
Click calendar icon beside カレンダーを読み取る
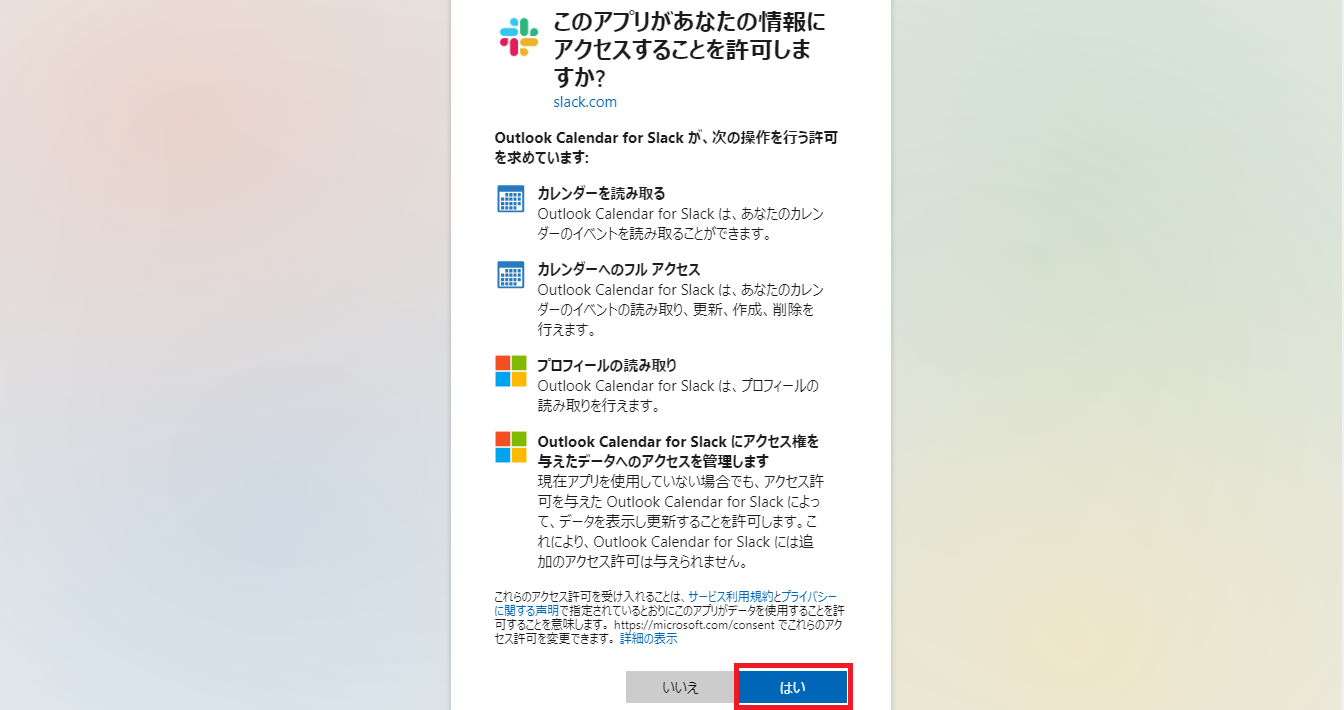pos(511,199)
